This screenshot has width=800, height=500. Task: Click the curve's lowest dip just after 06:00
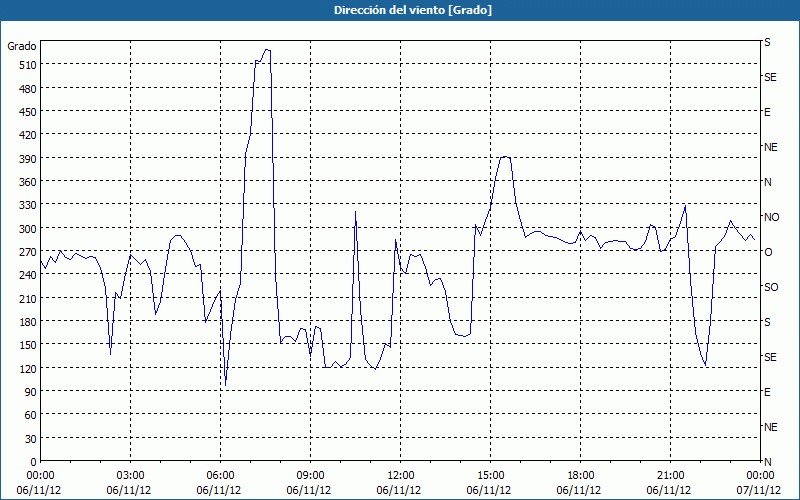[226, 385]
